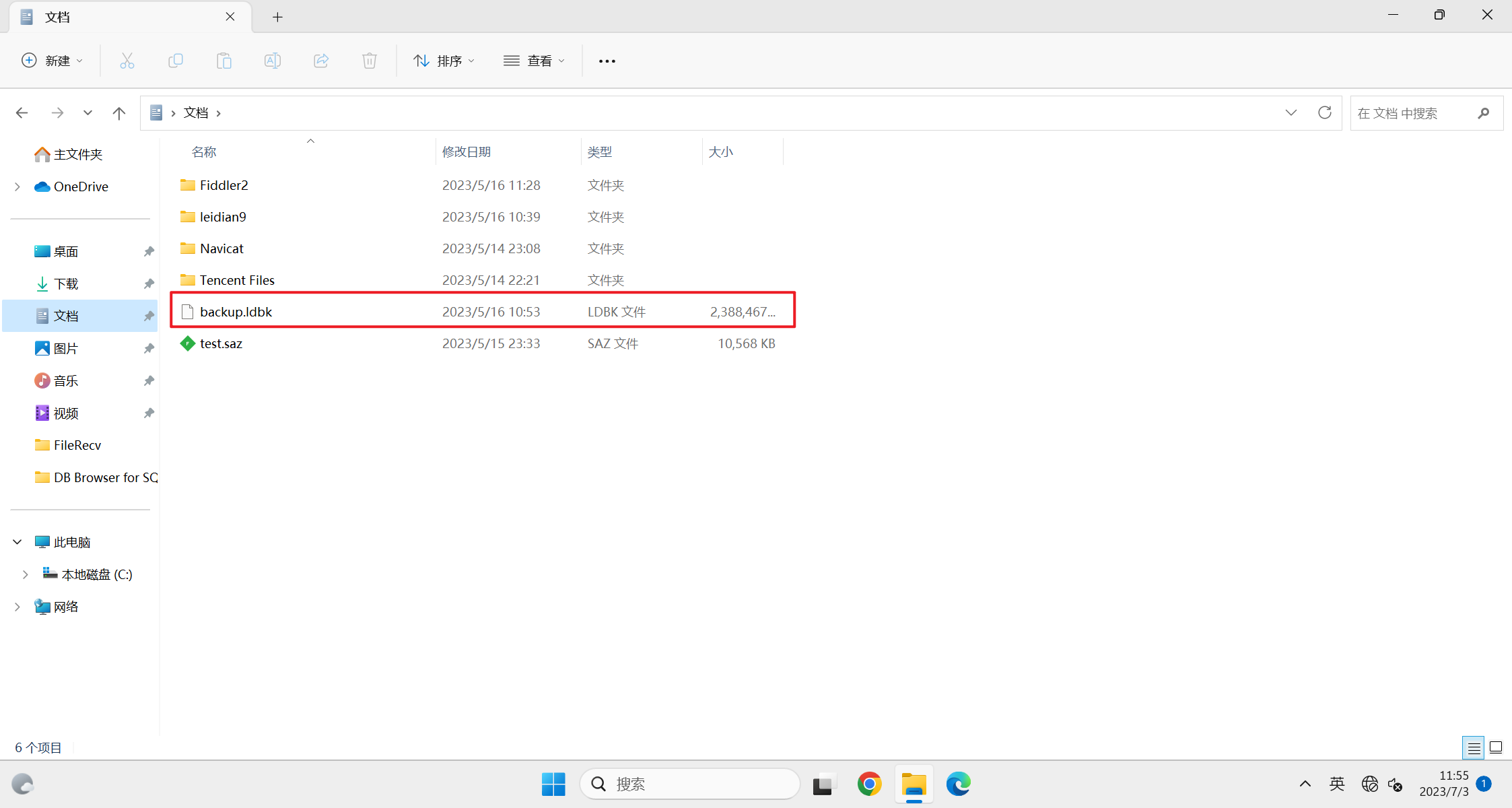Open the 查看 view menu

534,61
